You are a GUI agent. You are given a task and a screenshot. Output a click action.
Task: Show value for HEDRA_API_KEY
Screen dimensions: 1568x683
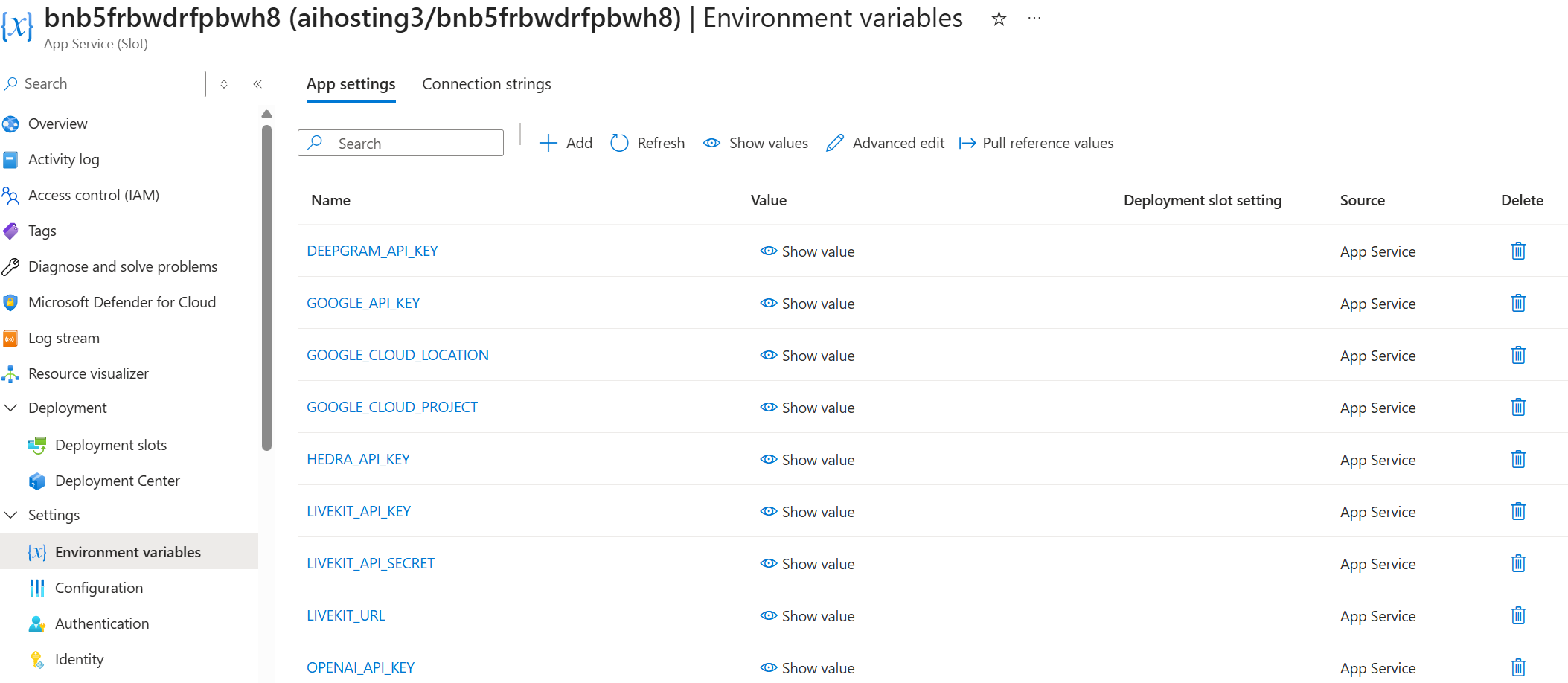pyautogui.click(x=807, y=460)
